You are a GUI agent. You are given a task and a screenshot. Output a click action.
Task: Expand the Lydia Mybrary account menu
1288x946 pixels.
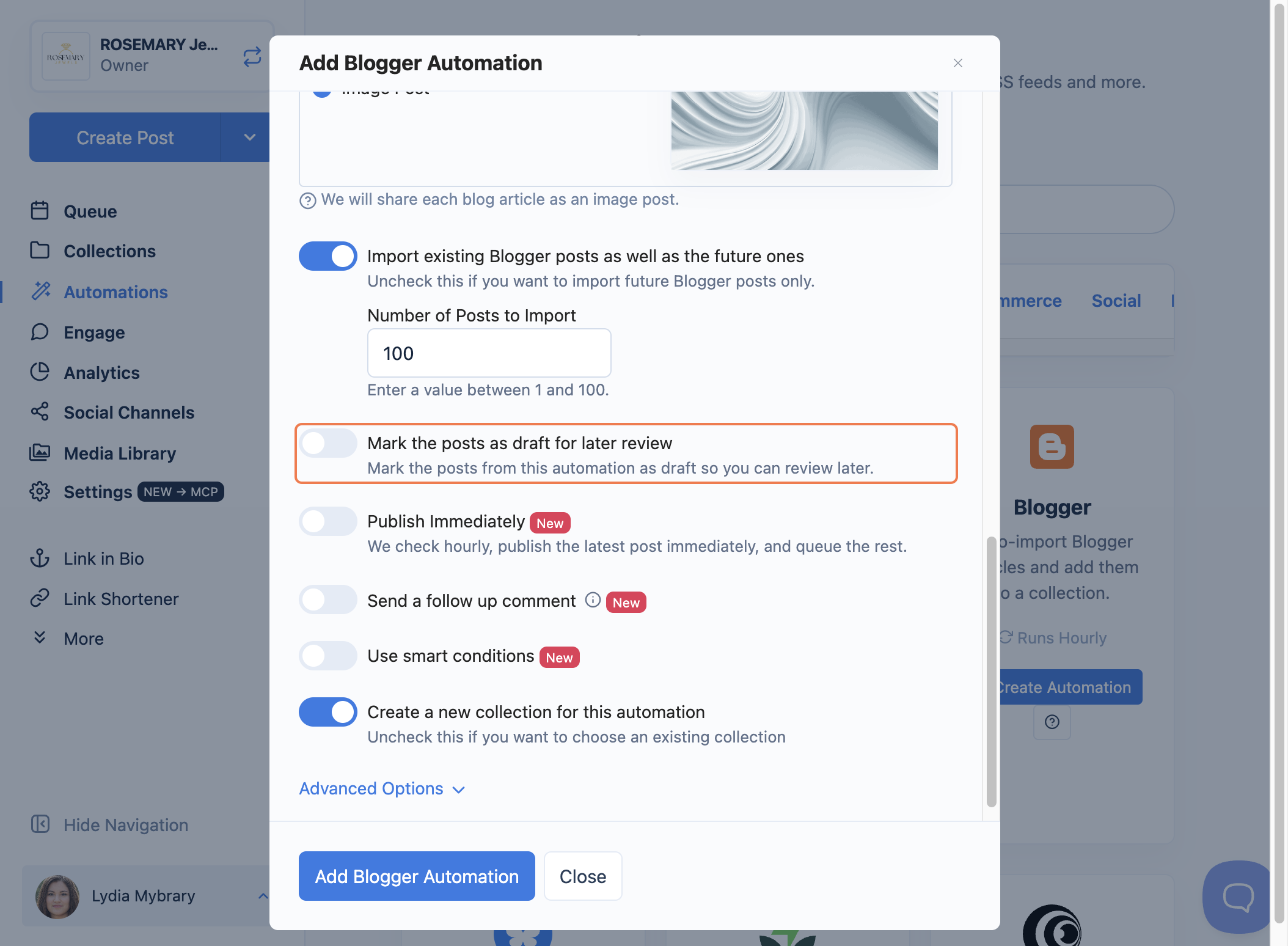263,897
